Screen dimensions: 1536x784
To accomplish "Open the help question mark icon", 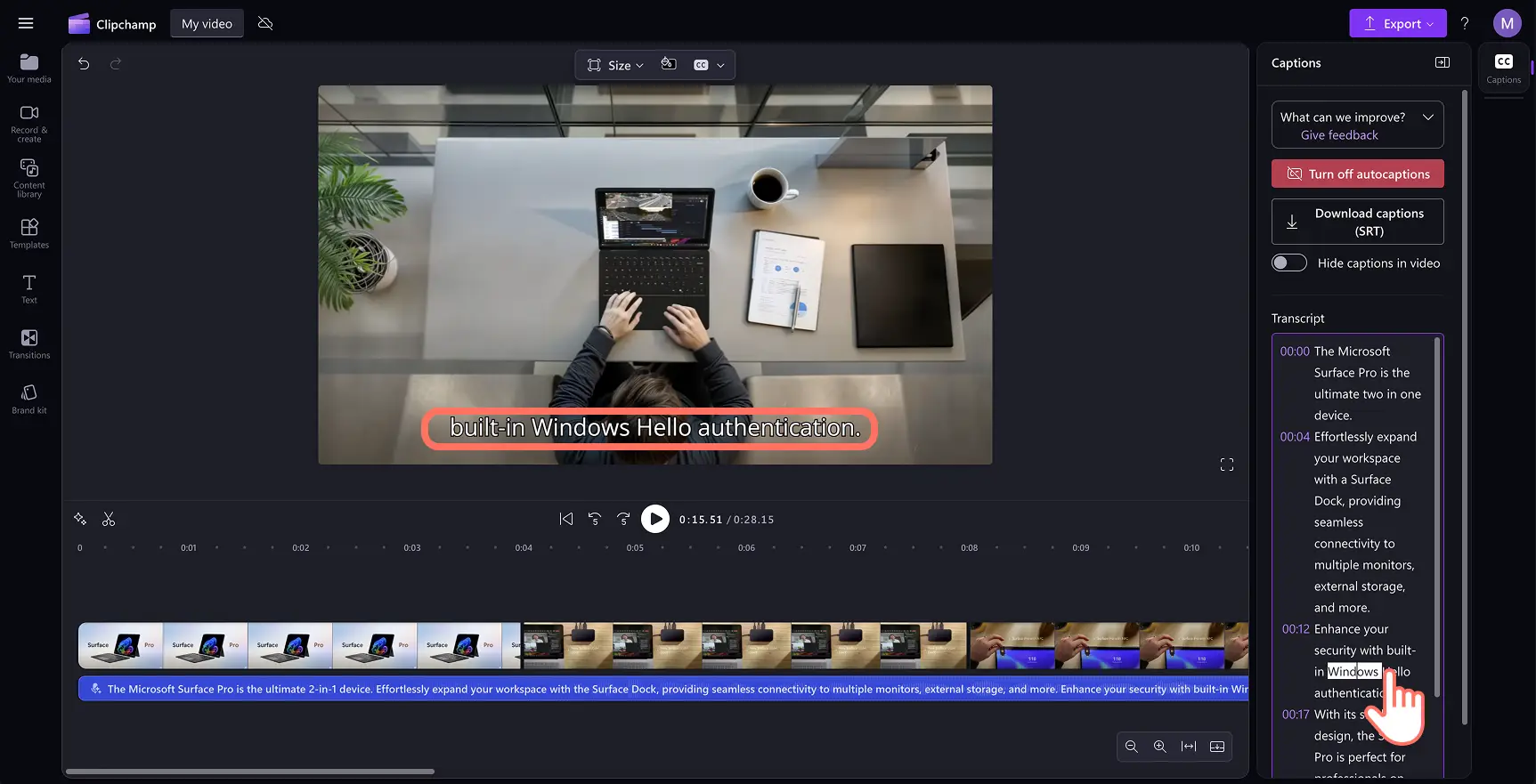I will 1465,23.
